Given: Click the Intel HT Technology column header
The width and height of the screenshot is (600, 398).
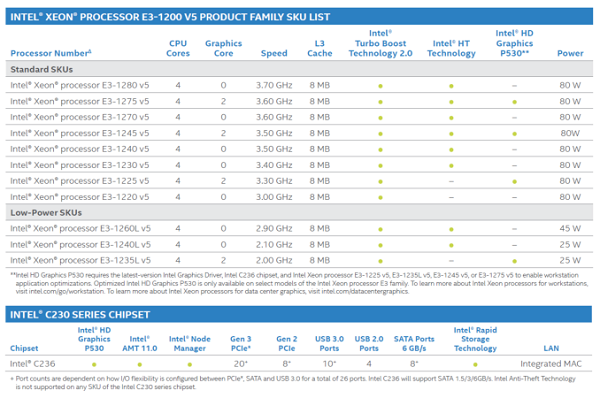Looking at the screenshot, I should 451,48.
